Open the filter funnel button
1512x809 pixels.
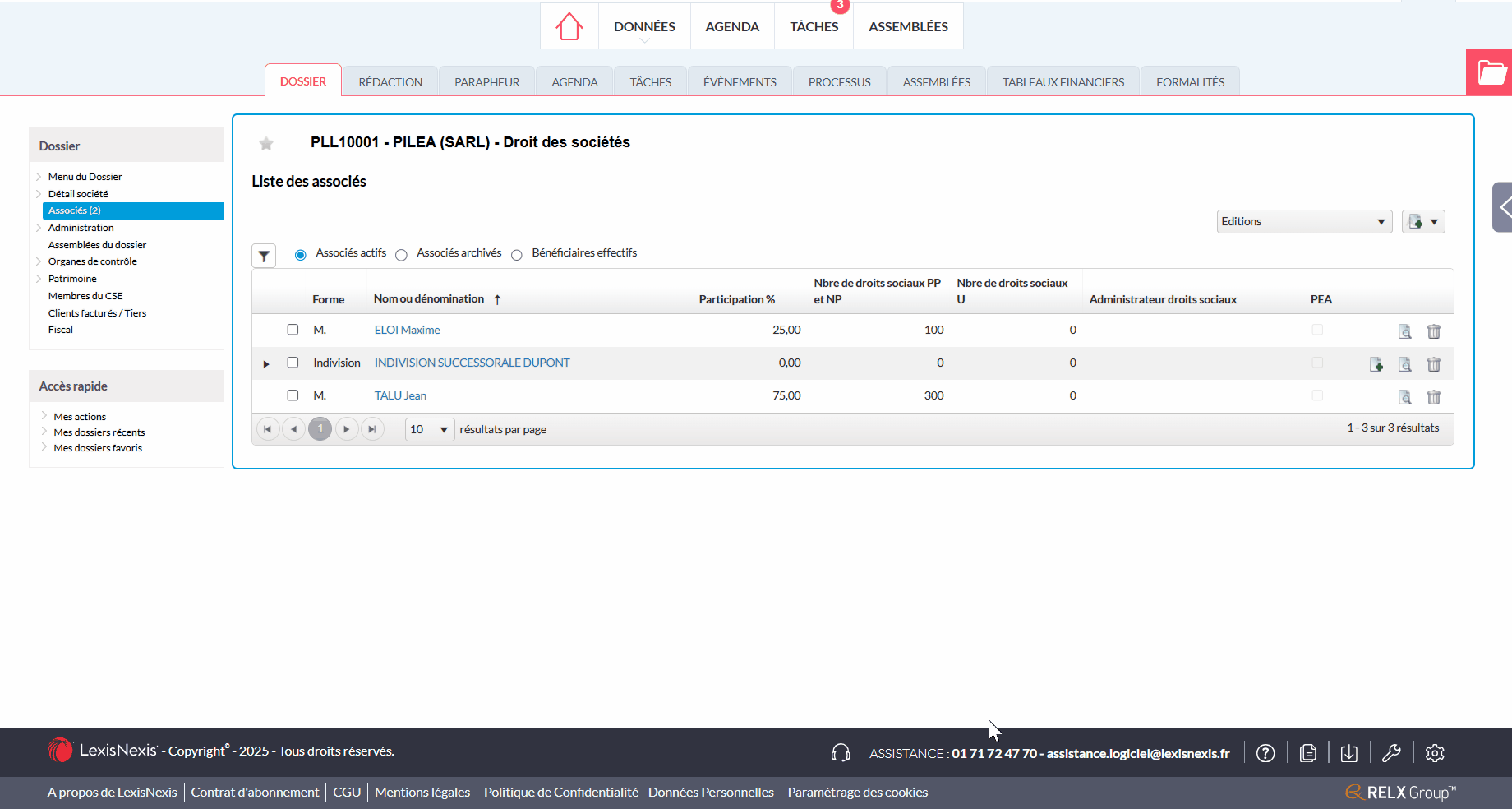264,256
